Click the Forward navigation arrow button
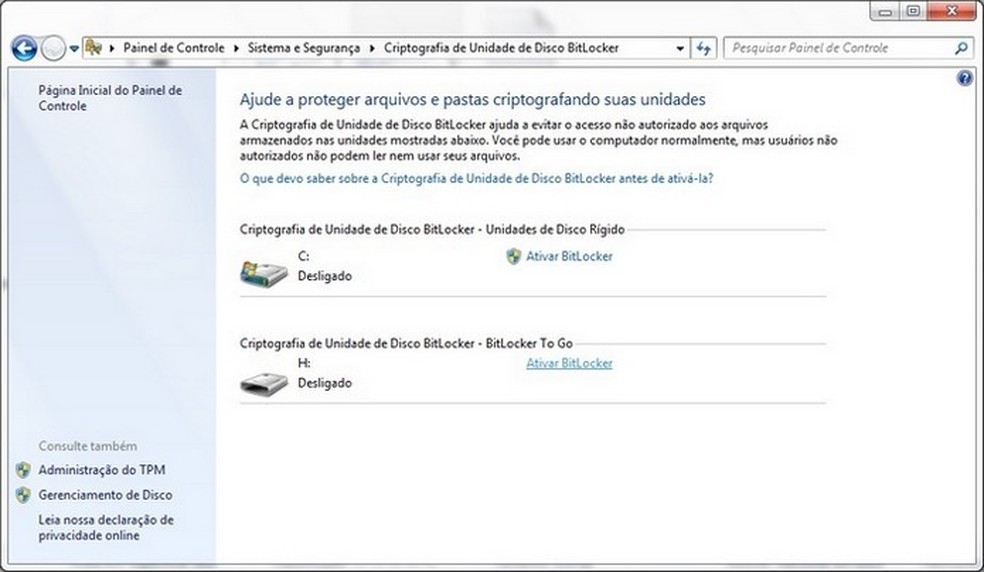 [53, 48]
